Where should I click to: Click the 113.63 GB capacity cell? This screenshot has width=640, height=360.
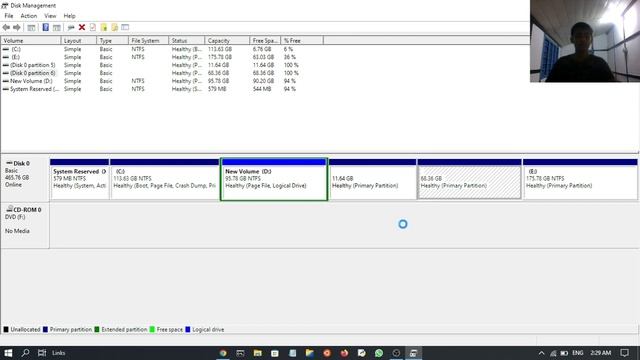[220, 49]
